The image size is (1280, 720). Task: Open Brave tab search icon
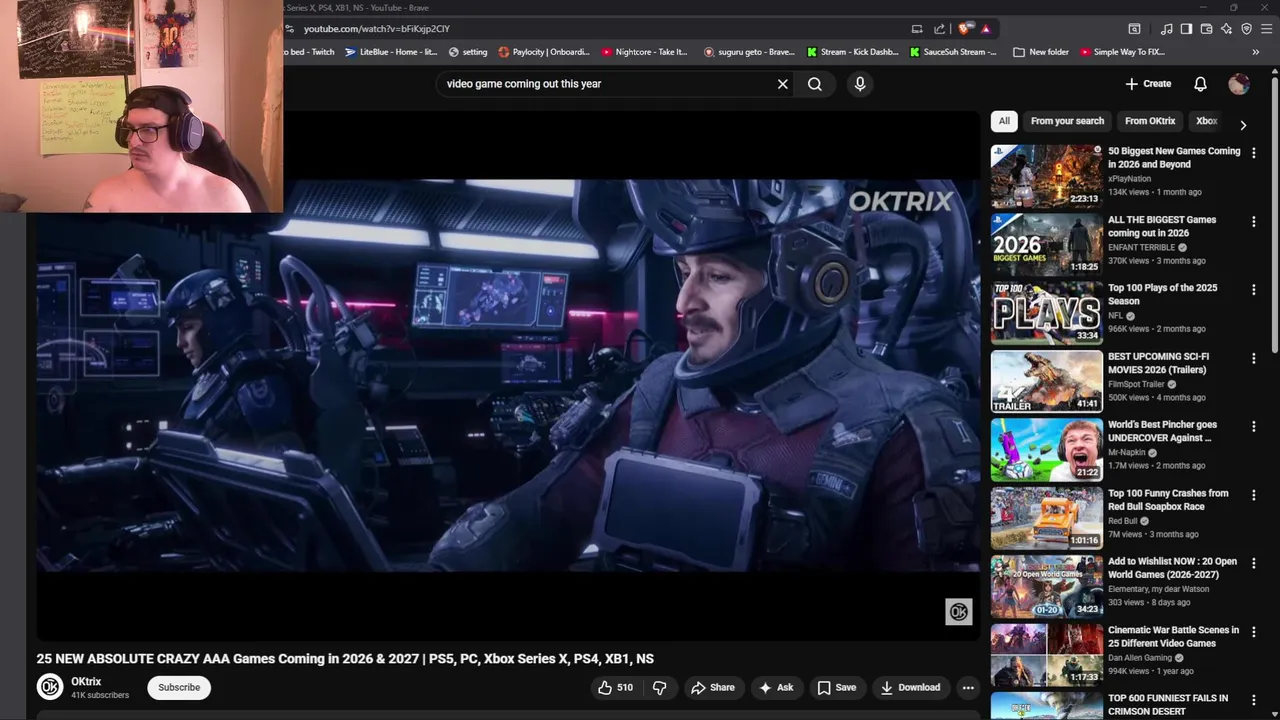coord(1135,29)
